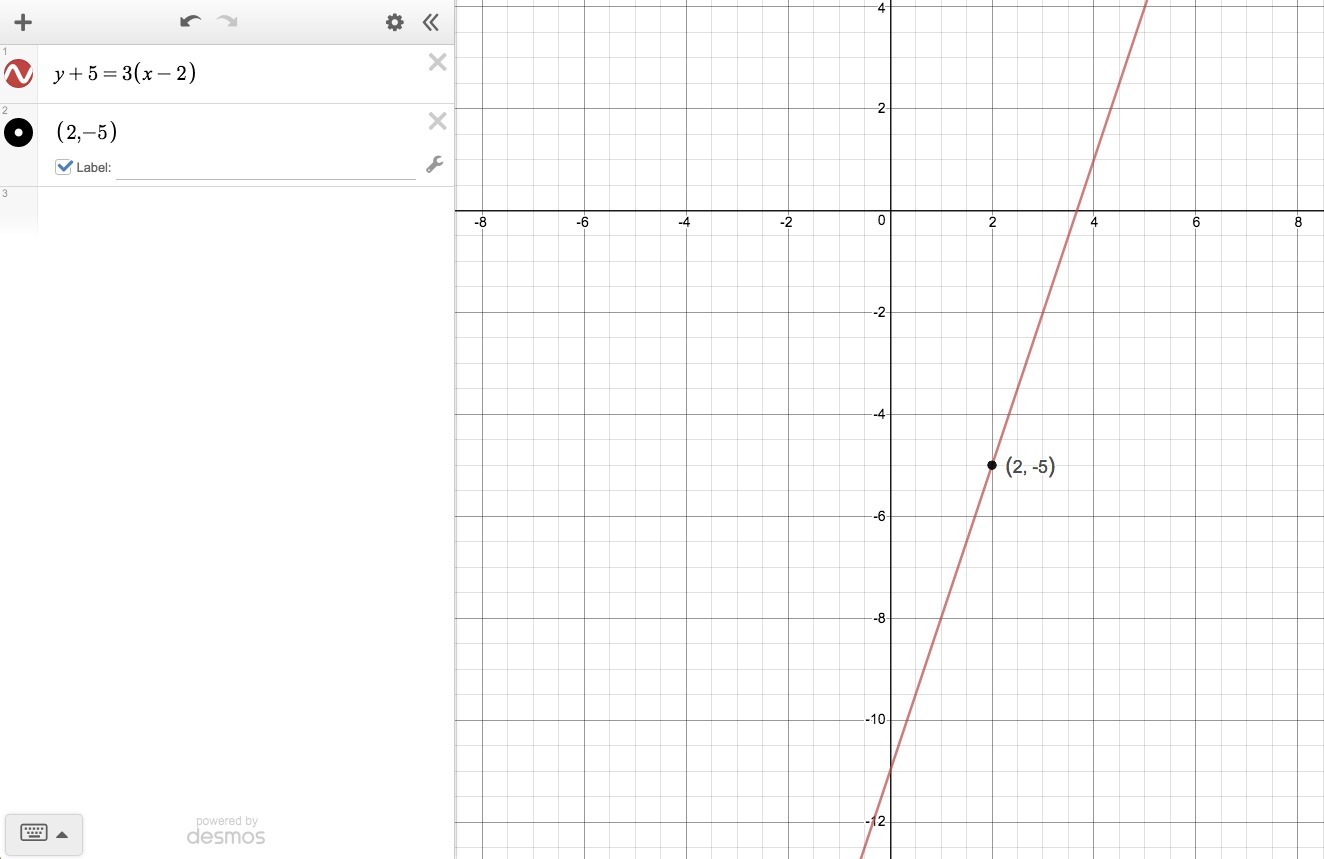1324x859 pixels.
Task: Click the y-axis label -6
Action: tap(879, 516)
